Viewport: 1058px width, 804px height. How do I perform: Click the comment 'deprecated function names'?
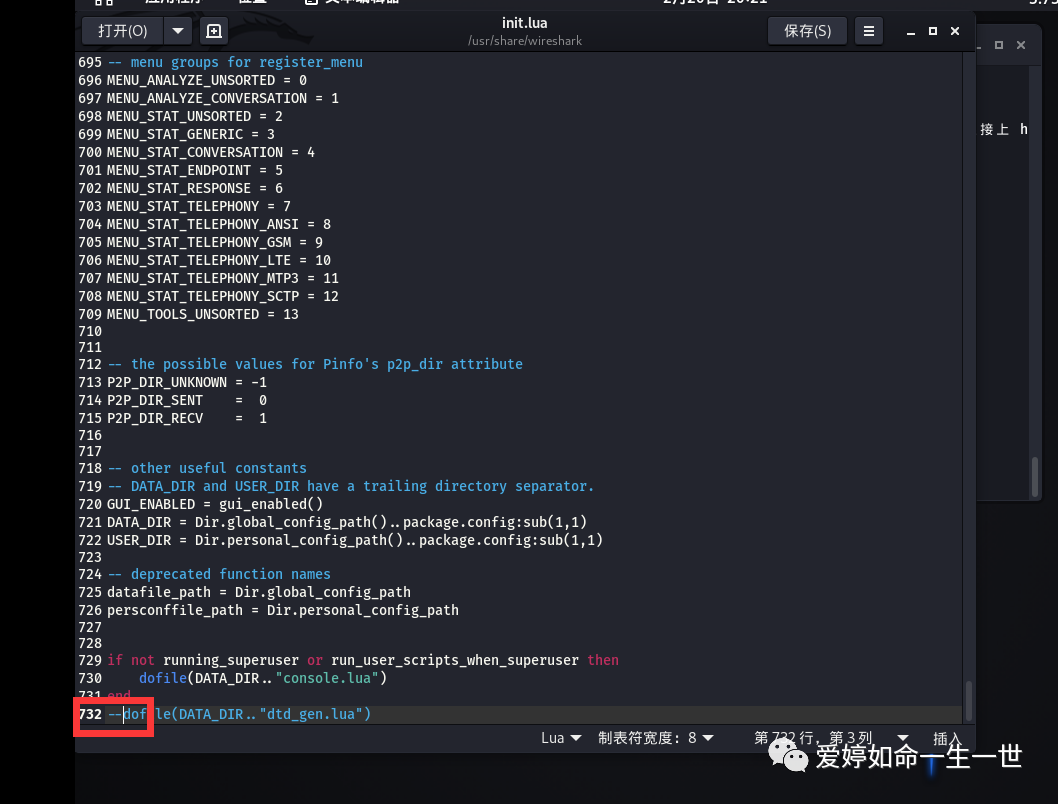pyautogui.click(x=219, y=574)
